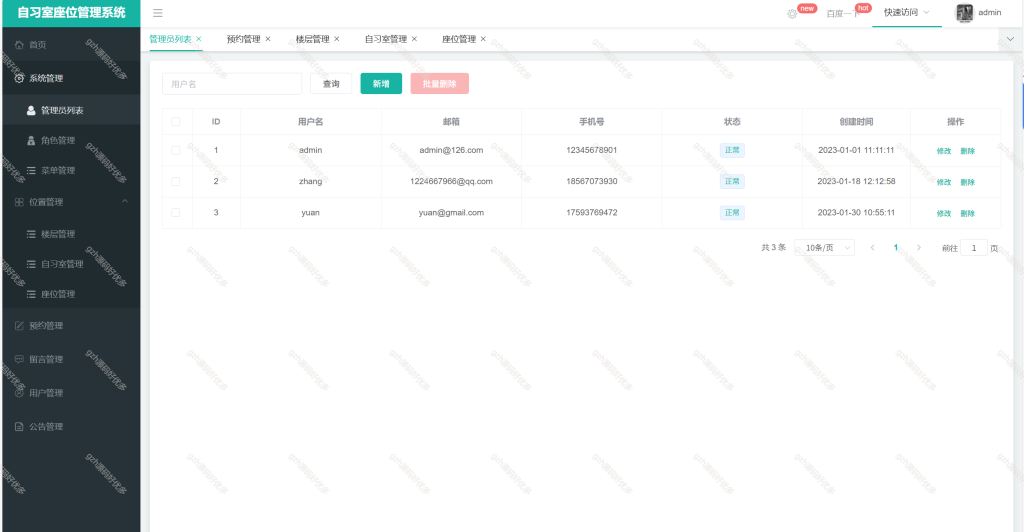This screenshot has height=532, width=1024.
Task: Click the 预约管理 edit icon in sidebar
Action: 19,326
